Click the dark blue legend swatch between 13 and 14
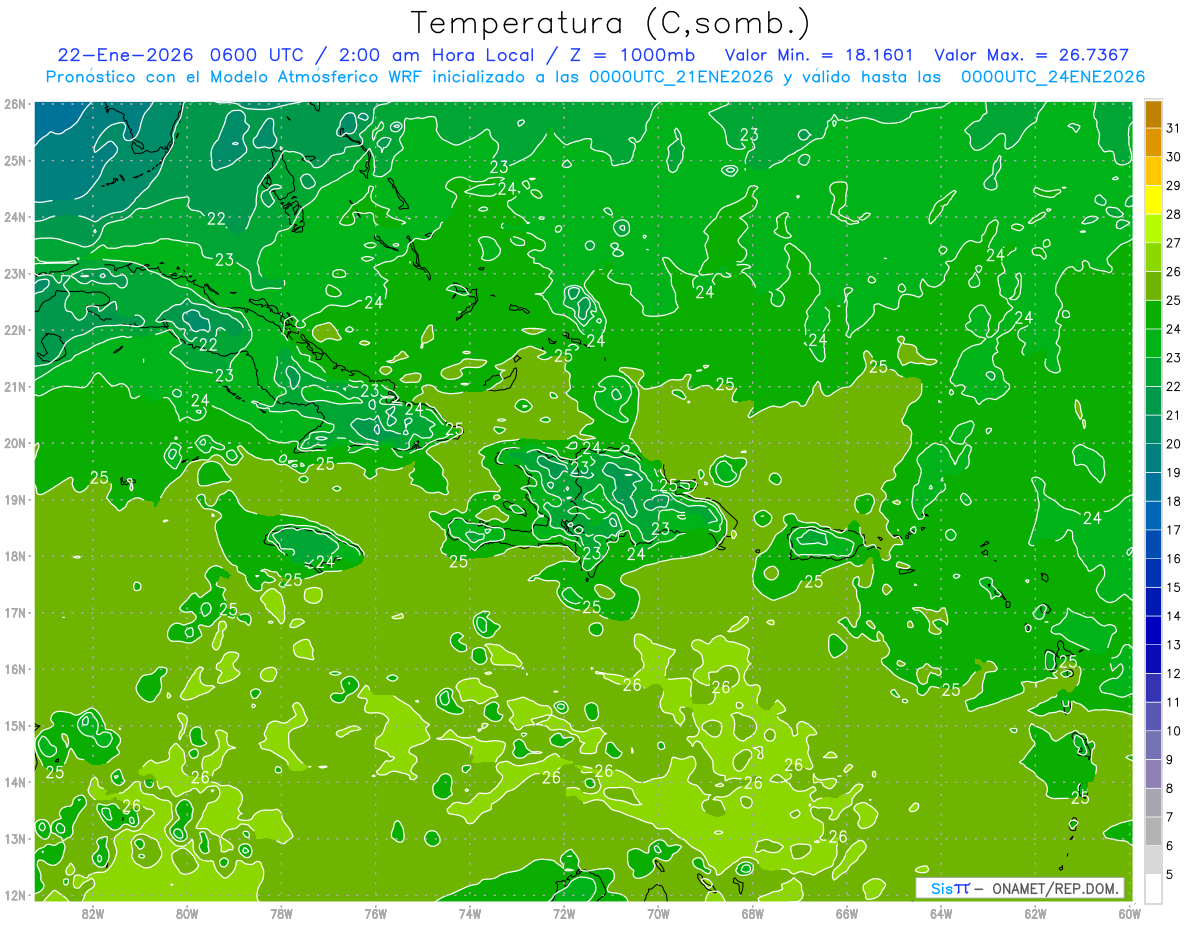Viewport: 1200px width, 927px height. [x=1153, y=630]
